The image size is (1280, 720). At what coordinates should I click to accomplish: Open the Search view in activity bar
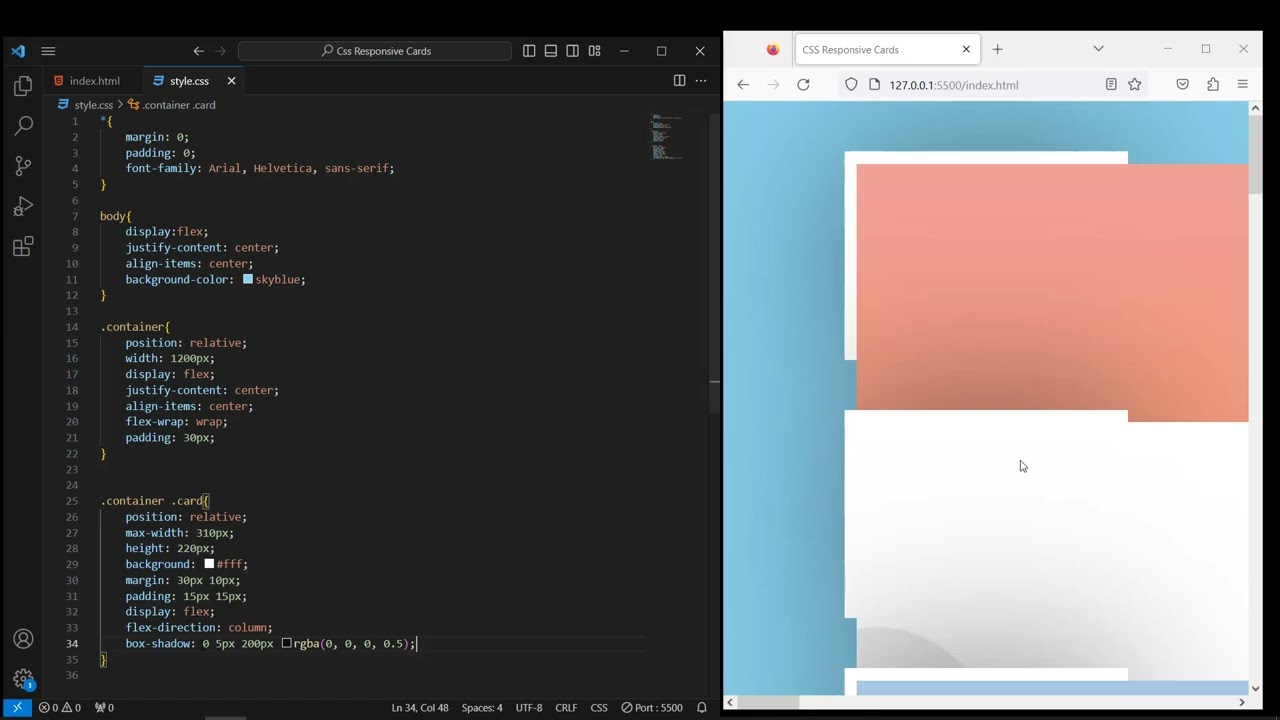point(23,126)
